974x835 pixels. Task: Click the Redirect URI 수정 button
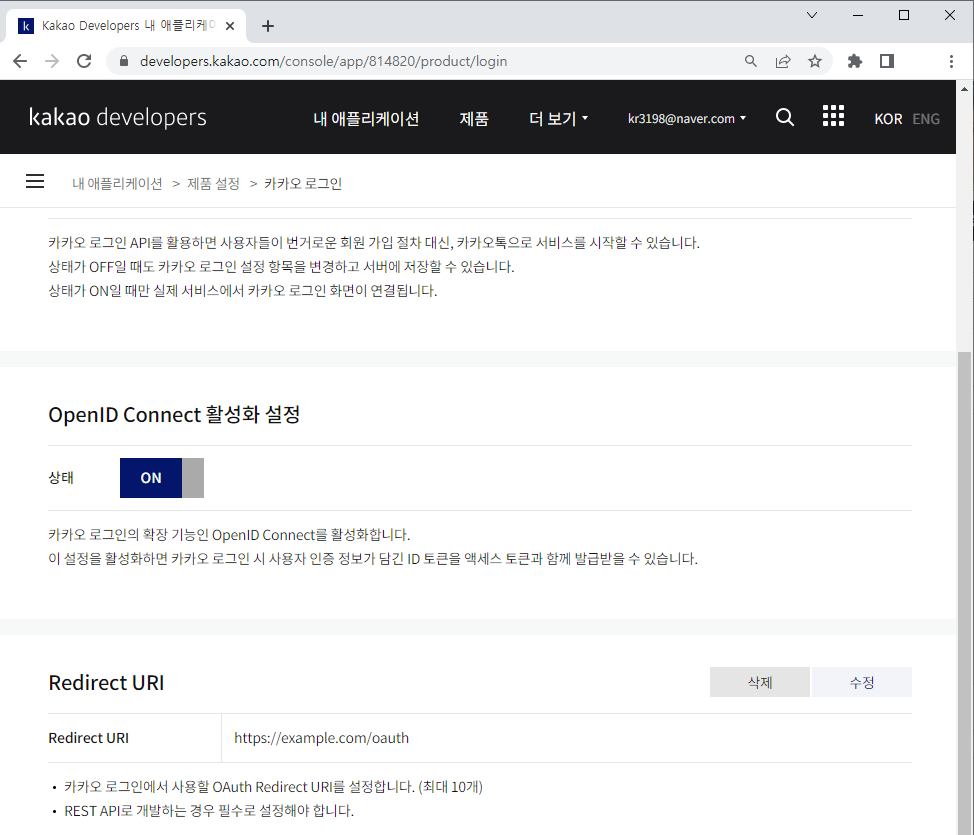862,682
